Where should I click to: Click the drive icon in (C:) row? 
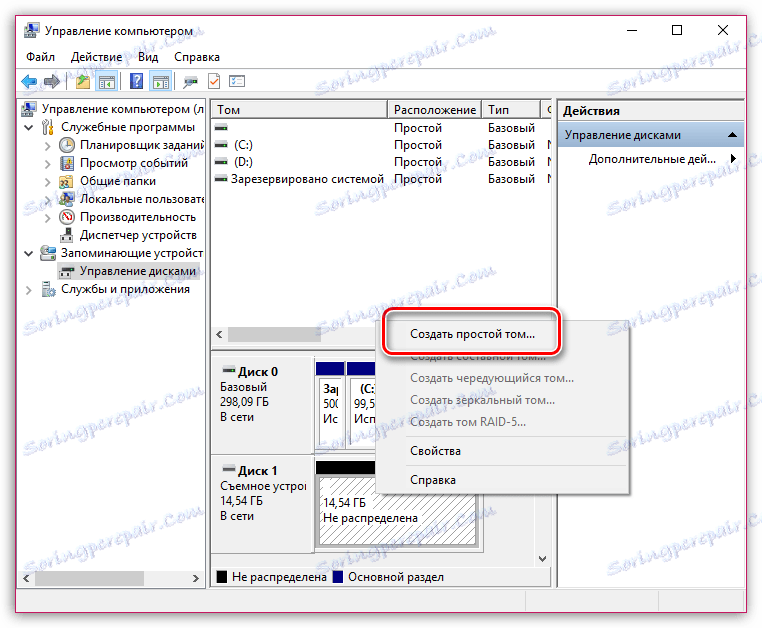[221, 145]
